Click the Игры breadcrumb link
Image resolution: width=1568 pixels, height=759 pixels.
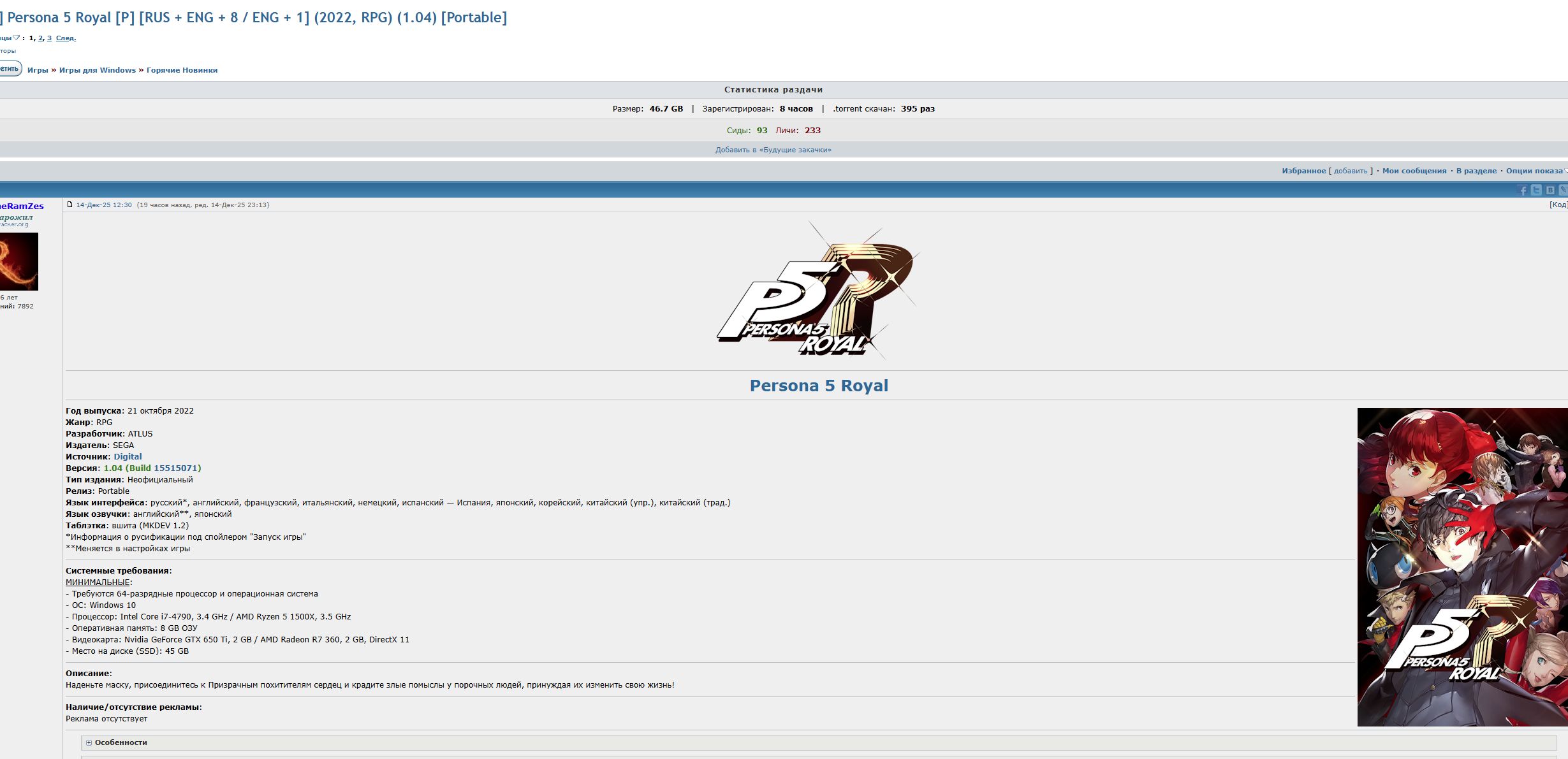point(38,70)
